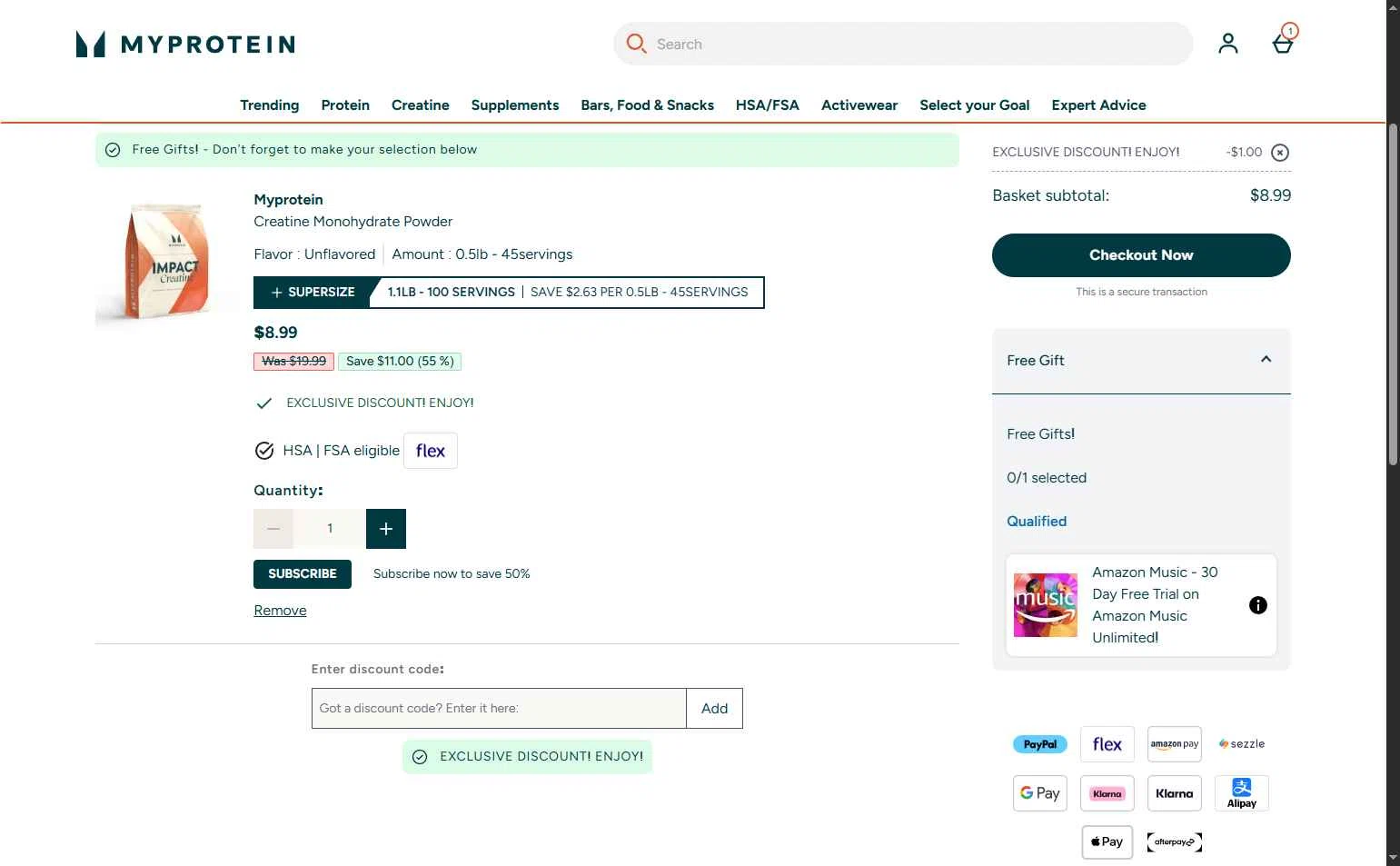This screenshot has height=866, width=1400.
Task: Click the Supersize upgrade button
Action: (313, 293)
